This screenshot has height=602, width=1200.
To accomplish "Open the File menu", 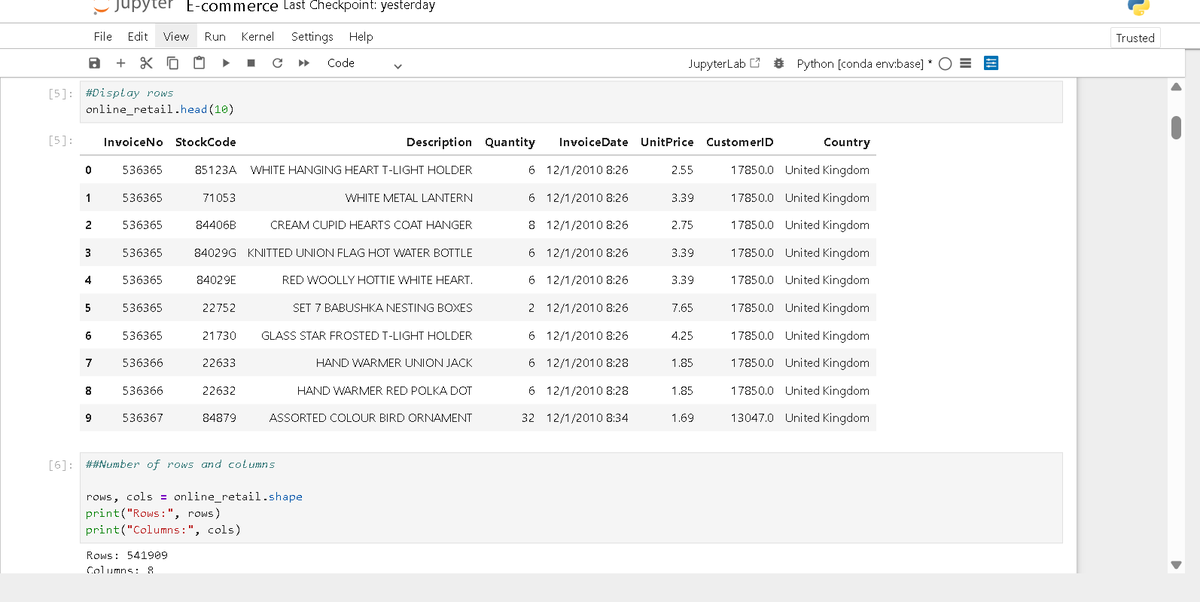I will (103, 36).
